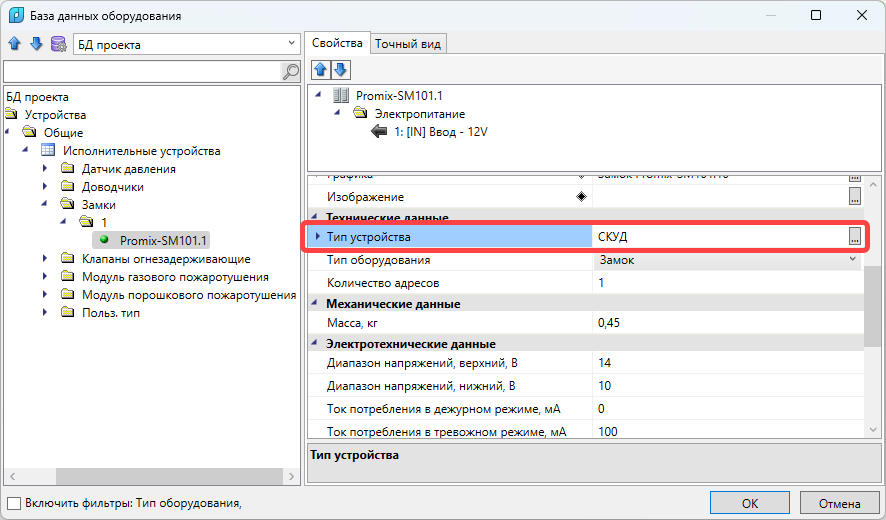The height and width of the screenshot is (520, 886).
Task: Click the blue up arrow beside the database icon
Action: [x=14, y=44]
